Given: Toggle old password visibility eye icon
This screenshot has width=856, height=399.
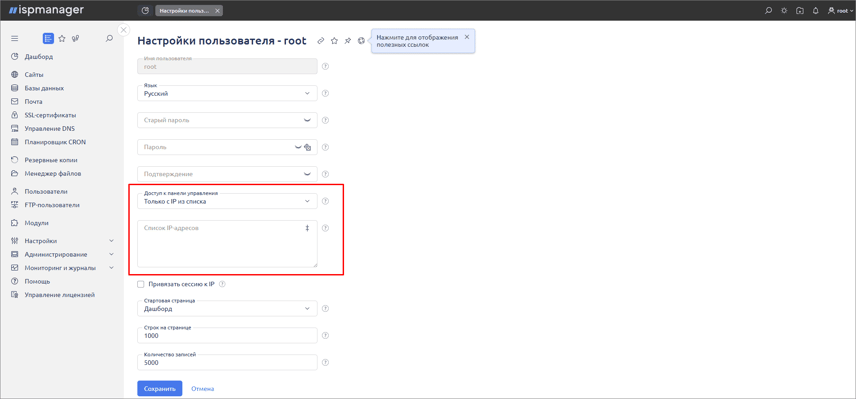Looking at the screenshot, I should point(307,120).
